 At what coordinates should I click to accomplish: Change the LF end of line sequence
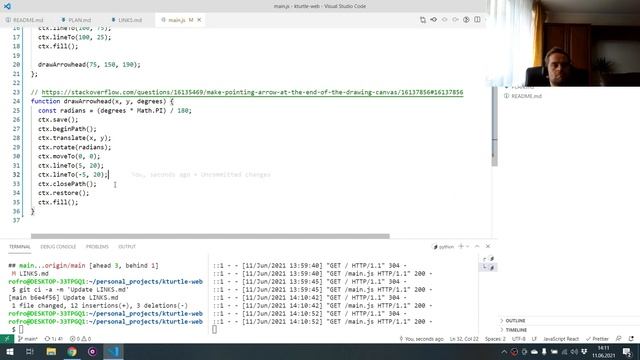[534, 339]
